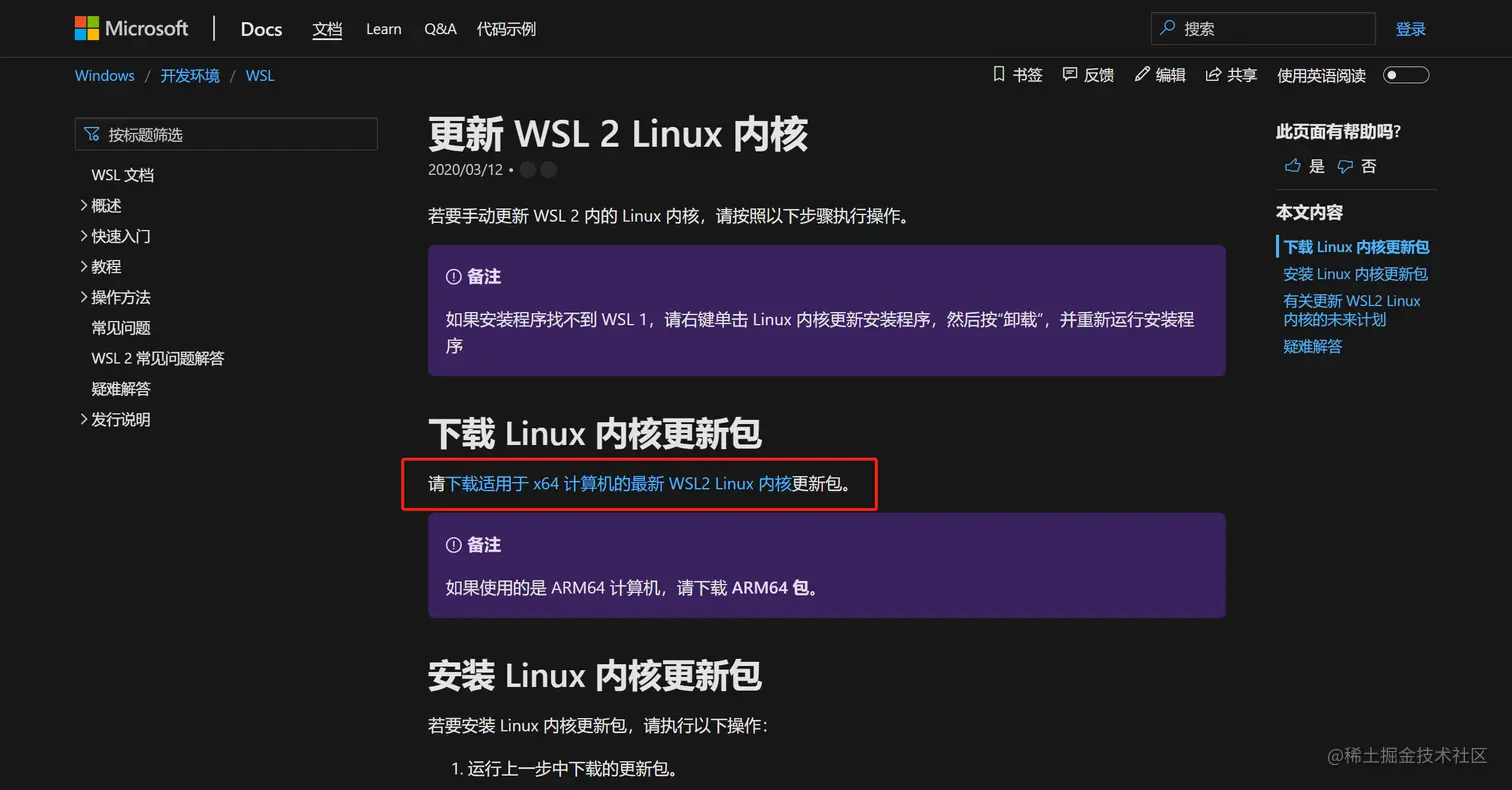Expand the 快速入门 section in sidebar
The image size is (1512, 790).
(84, 237)
